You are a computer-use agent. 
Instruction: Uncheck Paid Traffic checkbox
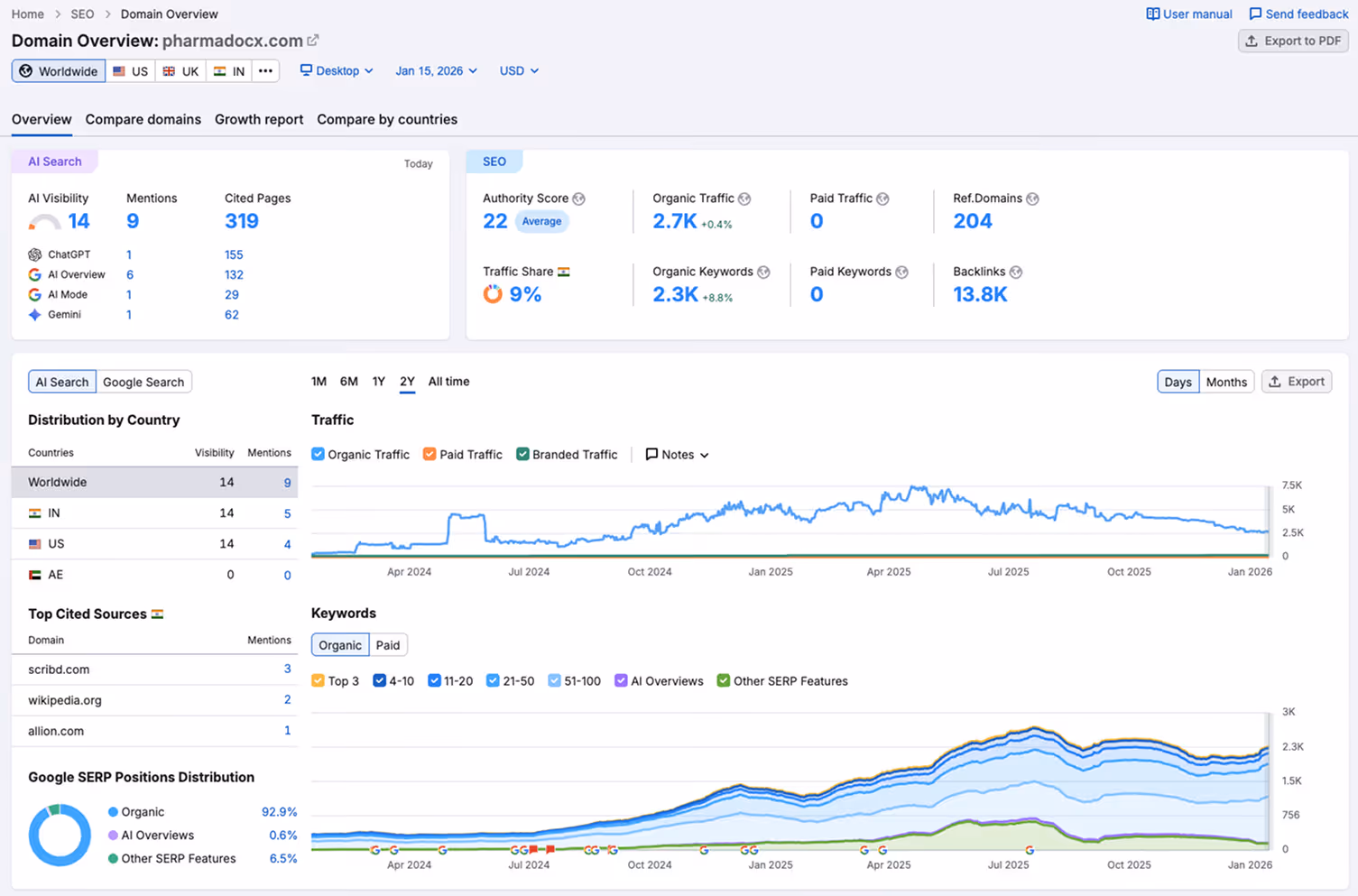click(430, 454)
